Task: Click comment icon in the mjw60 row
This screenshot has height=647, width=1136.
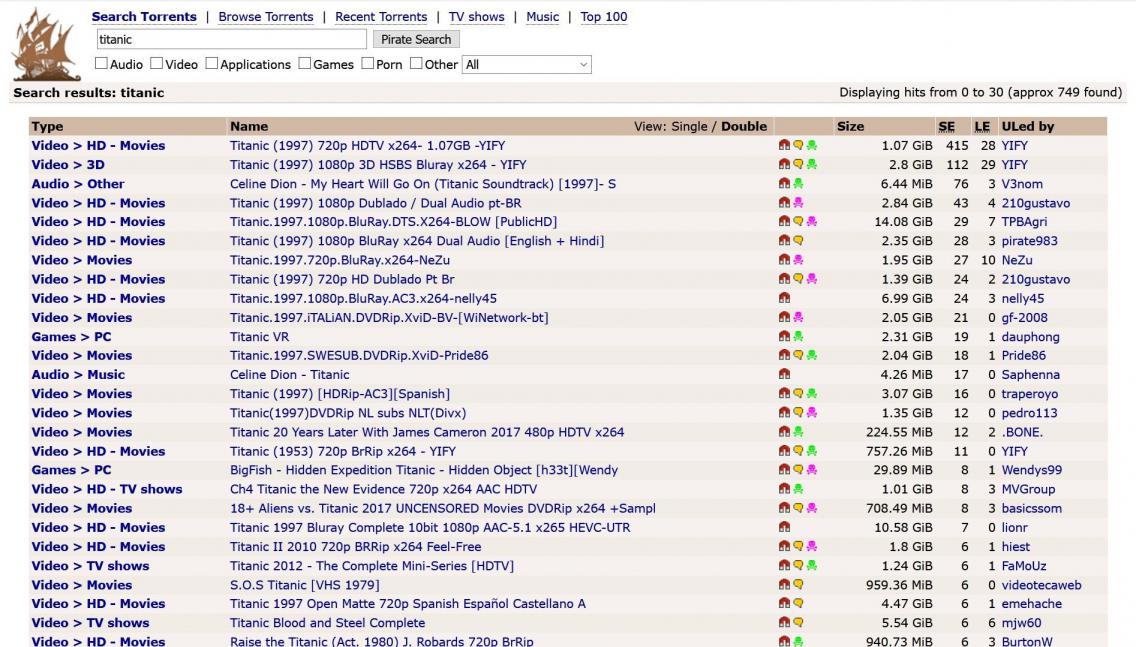Action: 798,622
